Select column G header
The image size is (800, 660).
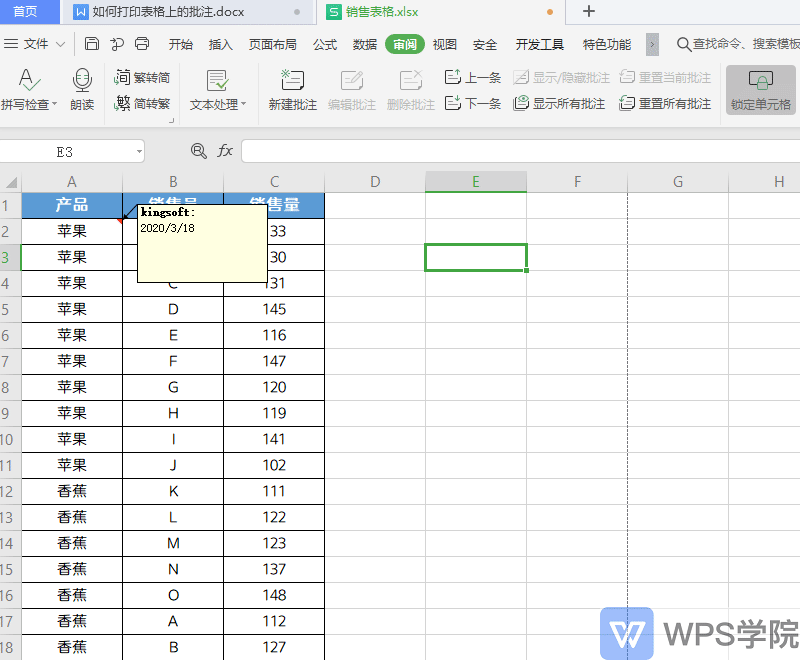click(678, 182)
